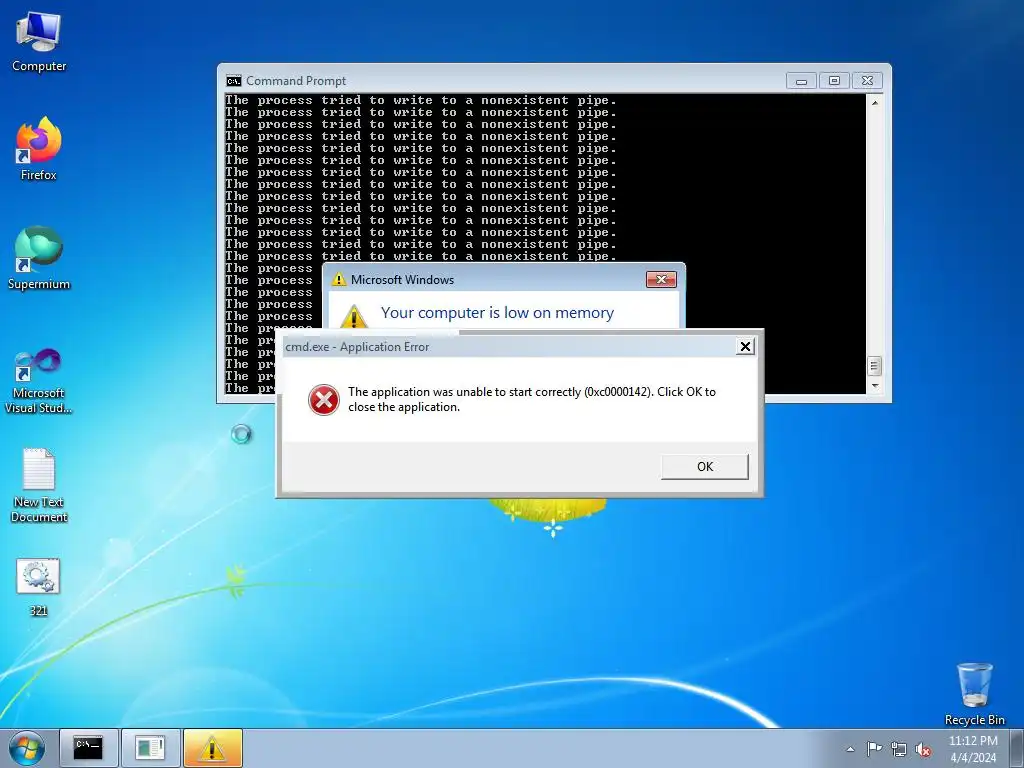Click the network tray icon
This screenshot has height=768, width=1024.
tap(899, 749)
